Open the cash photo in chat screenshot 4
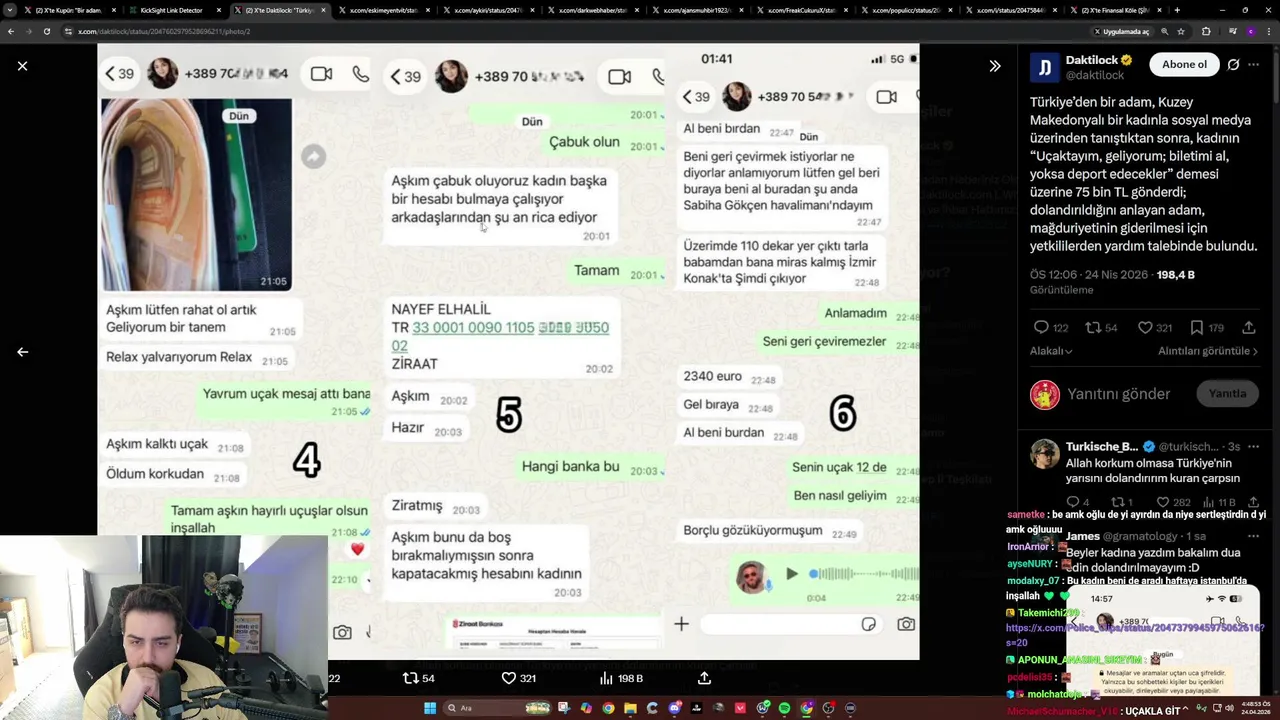 (x=197, y=195)
